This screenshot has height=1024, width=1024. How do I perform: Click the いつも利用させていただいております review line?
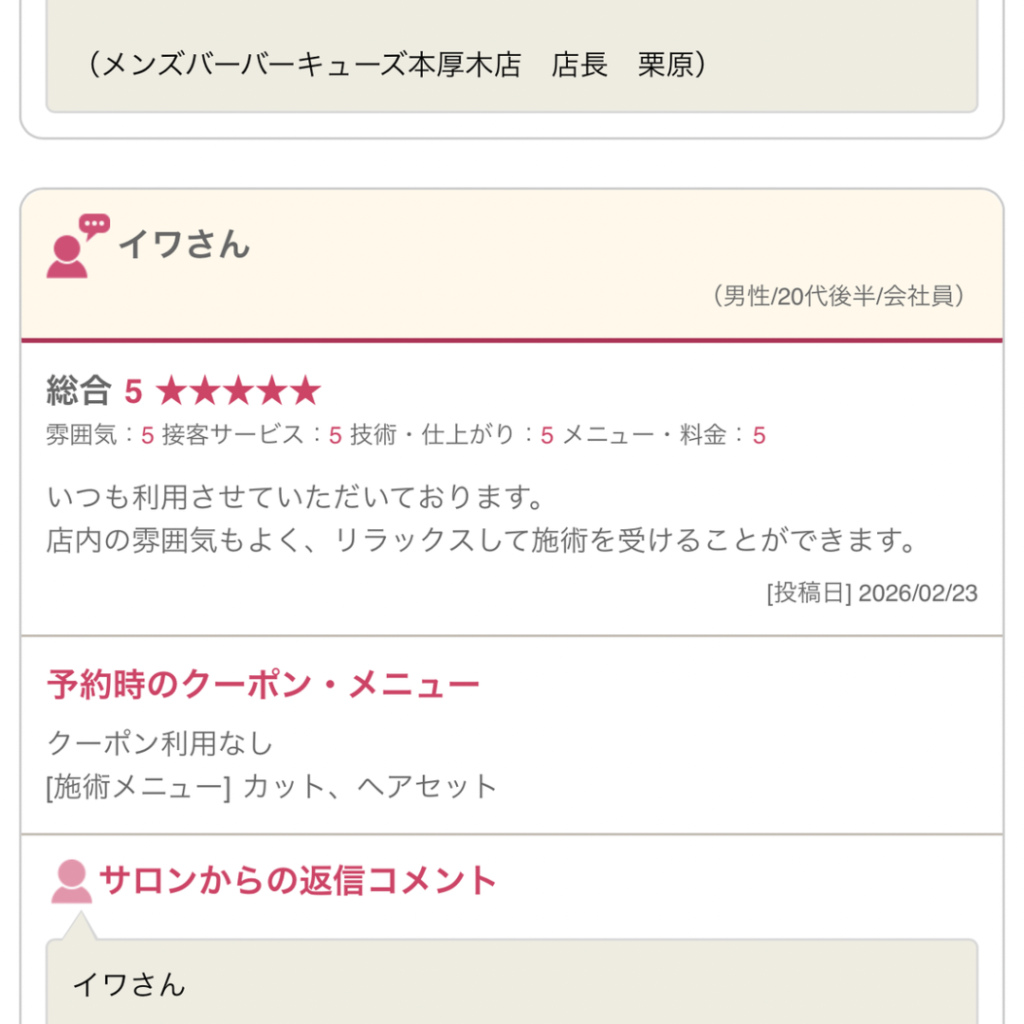pyautogui.click(x=294, y=497)
